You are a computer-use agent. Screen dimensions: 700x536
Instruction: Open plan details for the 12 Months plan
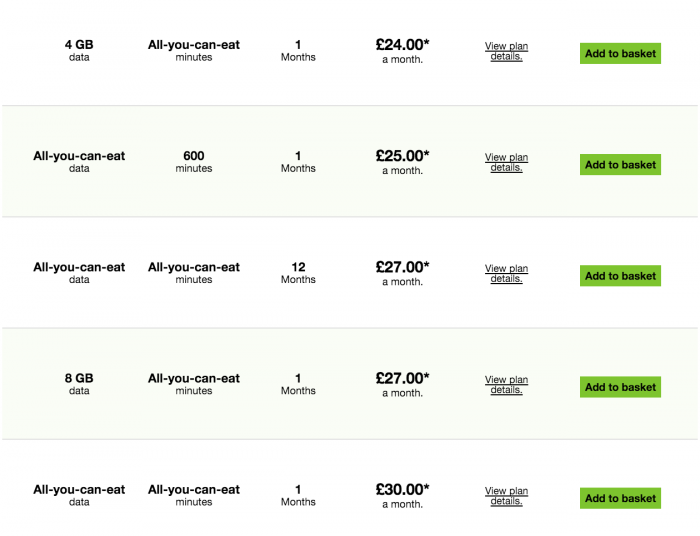(506, 274)
